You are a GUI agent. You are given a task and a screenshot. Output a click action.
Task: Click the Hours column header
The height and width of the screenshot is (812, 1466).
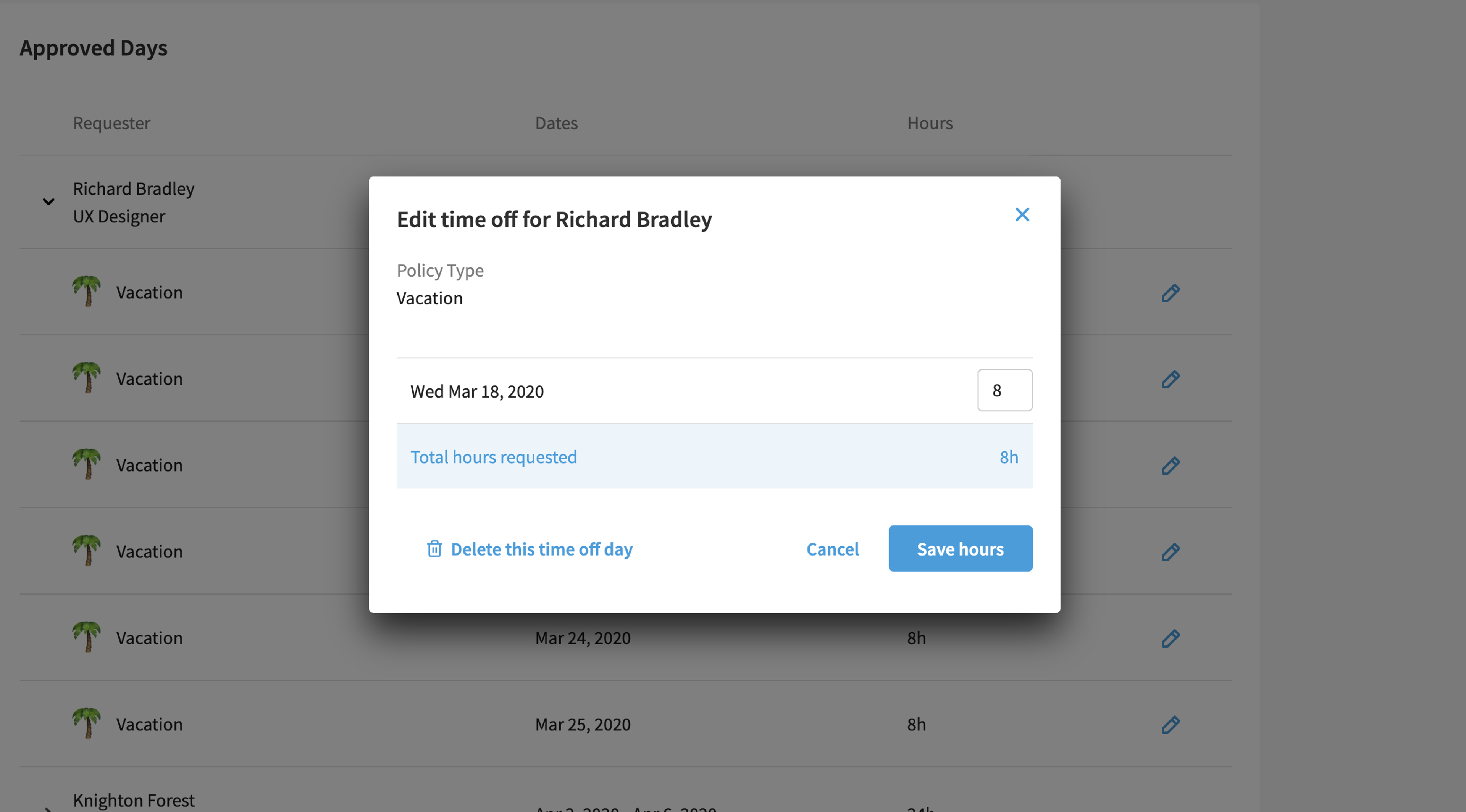pos(929,123)
